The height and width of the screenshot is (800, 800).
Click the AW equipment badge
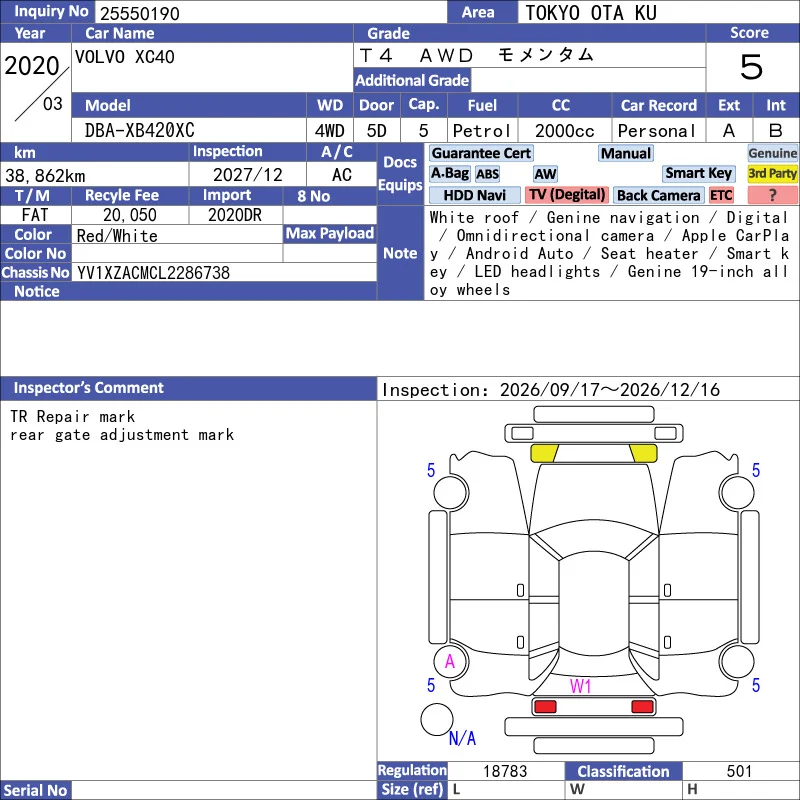coord(545,174)
